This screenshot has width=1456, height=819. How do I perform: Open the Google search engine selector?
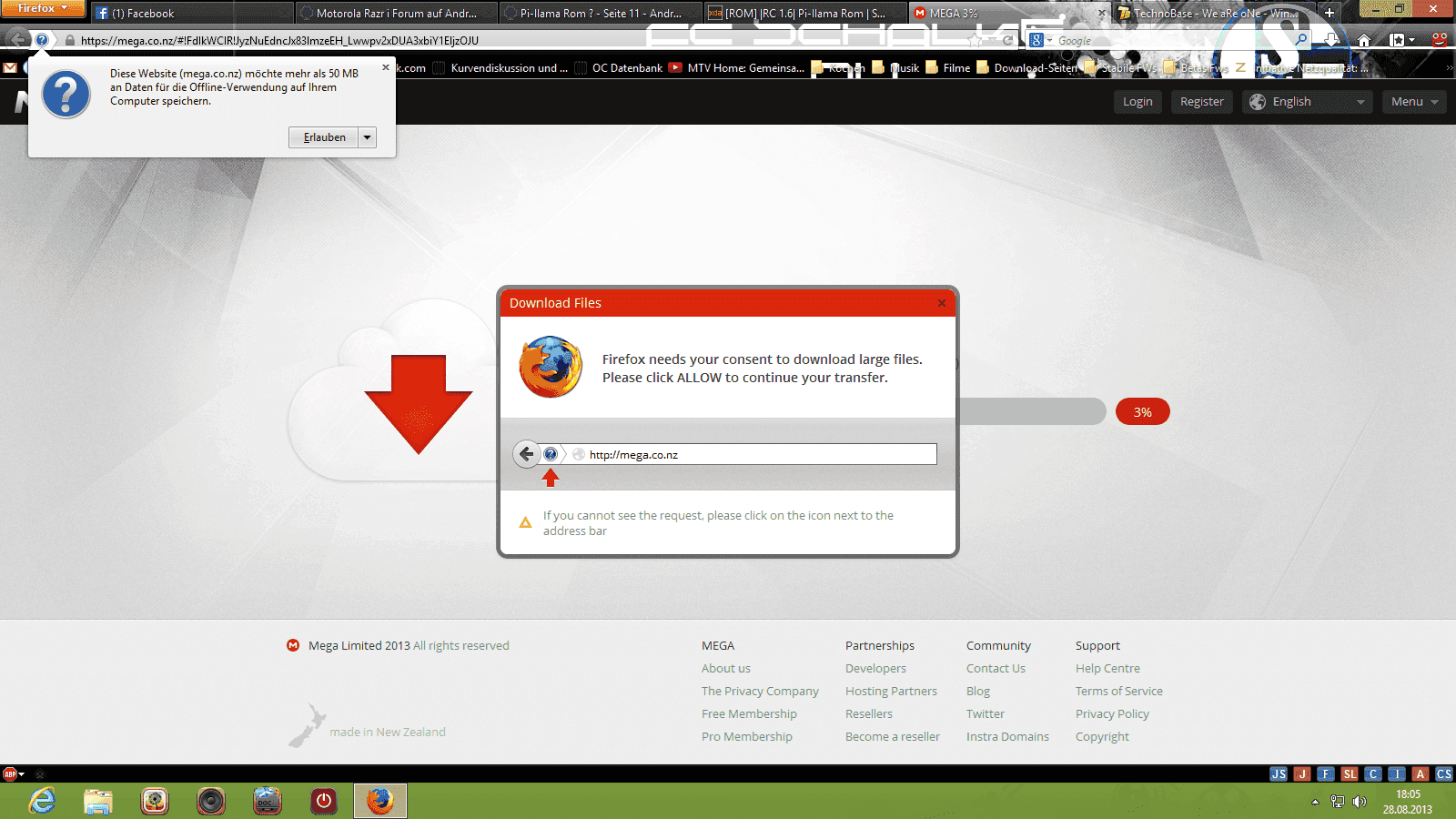(1040, 40)
